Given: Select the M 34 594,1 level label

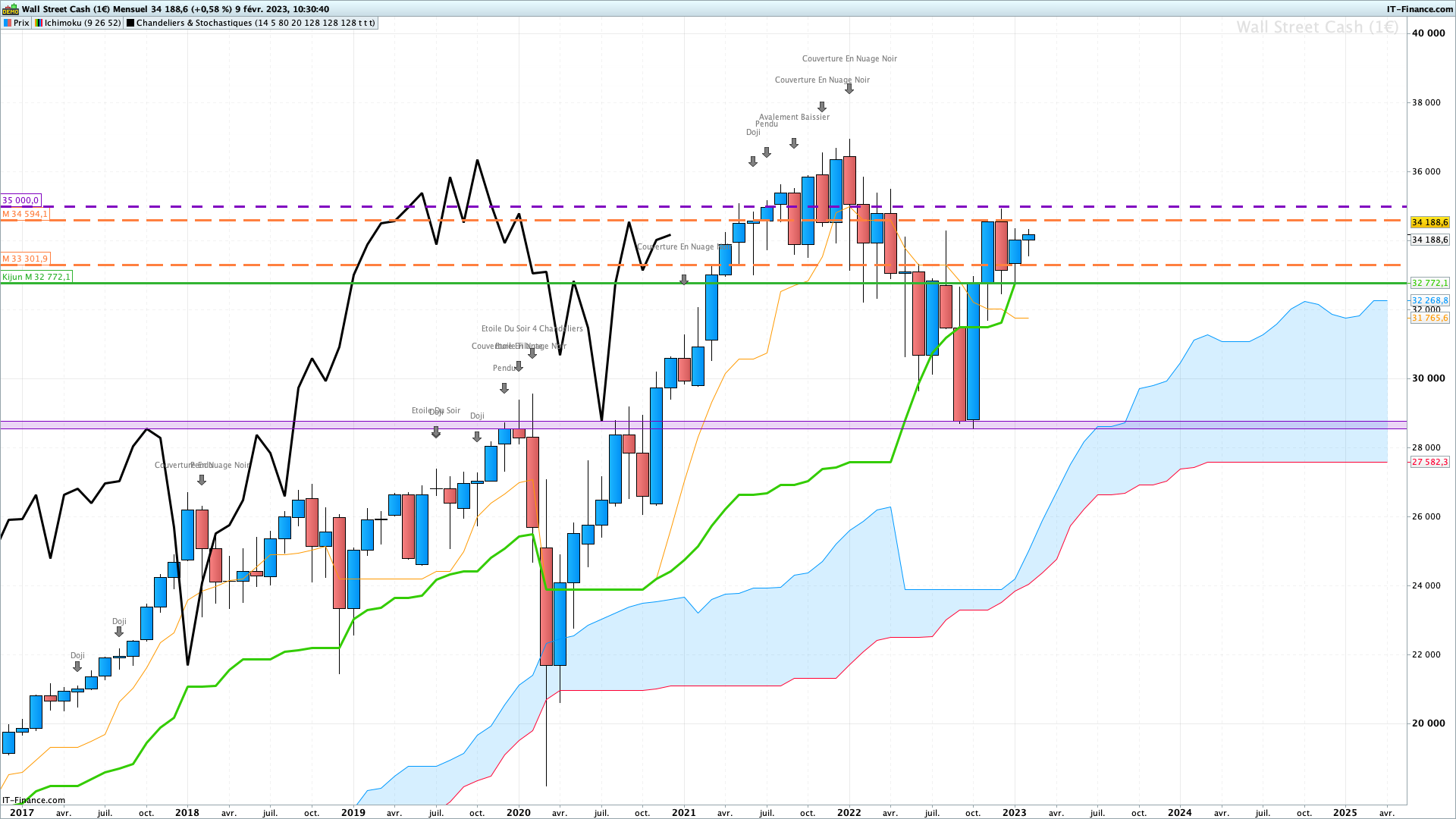Looking at the screenshot, I should point(25,215).
